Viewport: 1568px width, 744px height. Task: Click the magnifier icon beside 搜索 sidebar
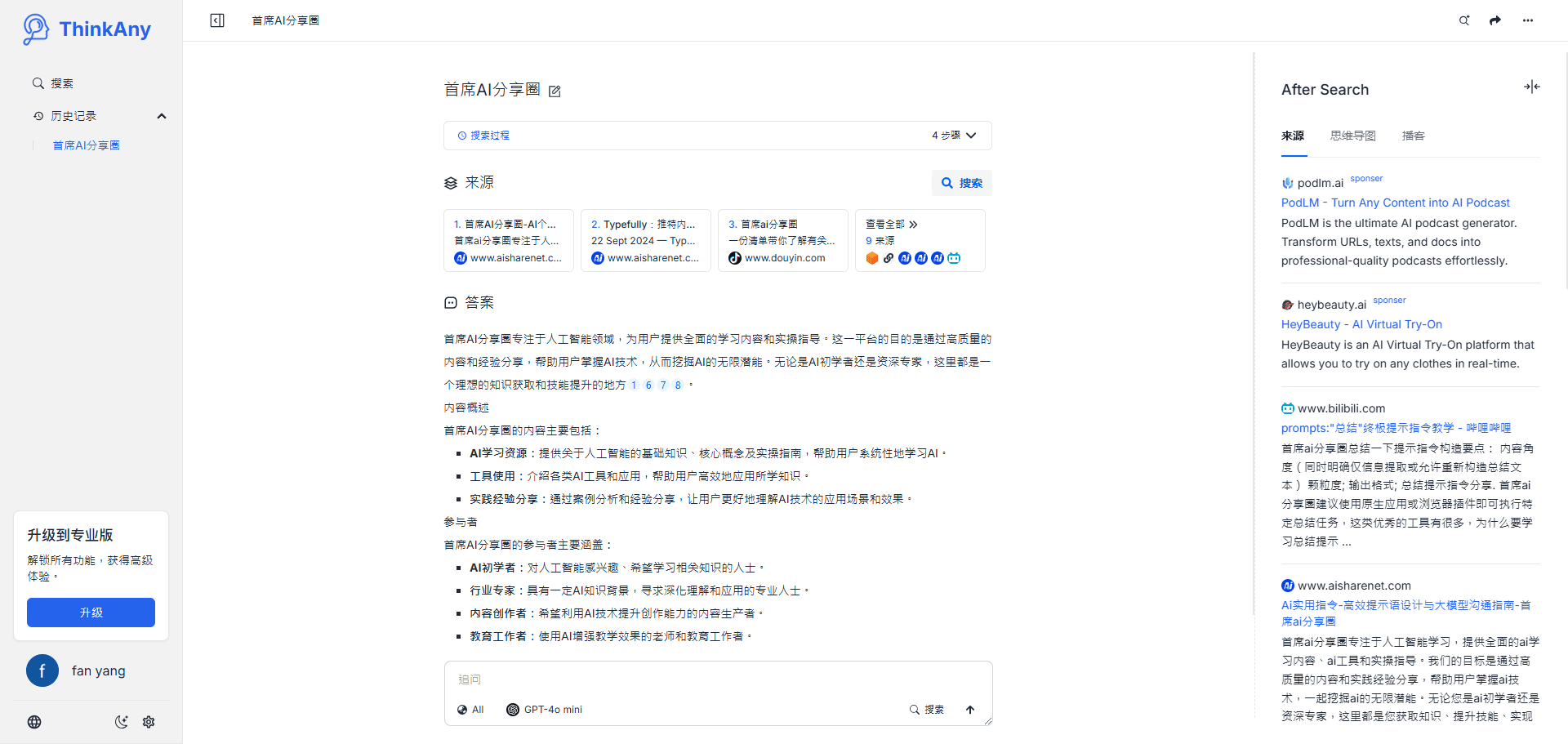tap(38, 83)
